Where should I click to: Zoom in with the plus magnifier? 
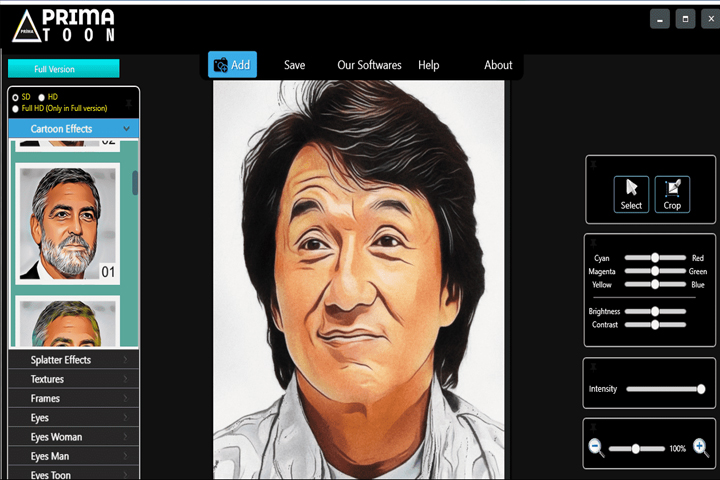coord(701,447)
